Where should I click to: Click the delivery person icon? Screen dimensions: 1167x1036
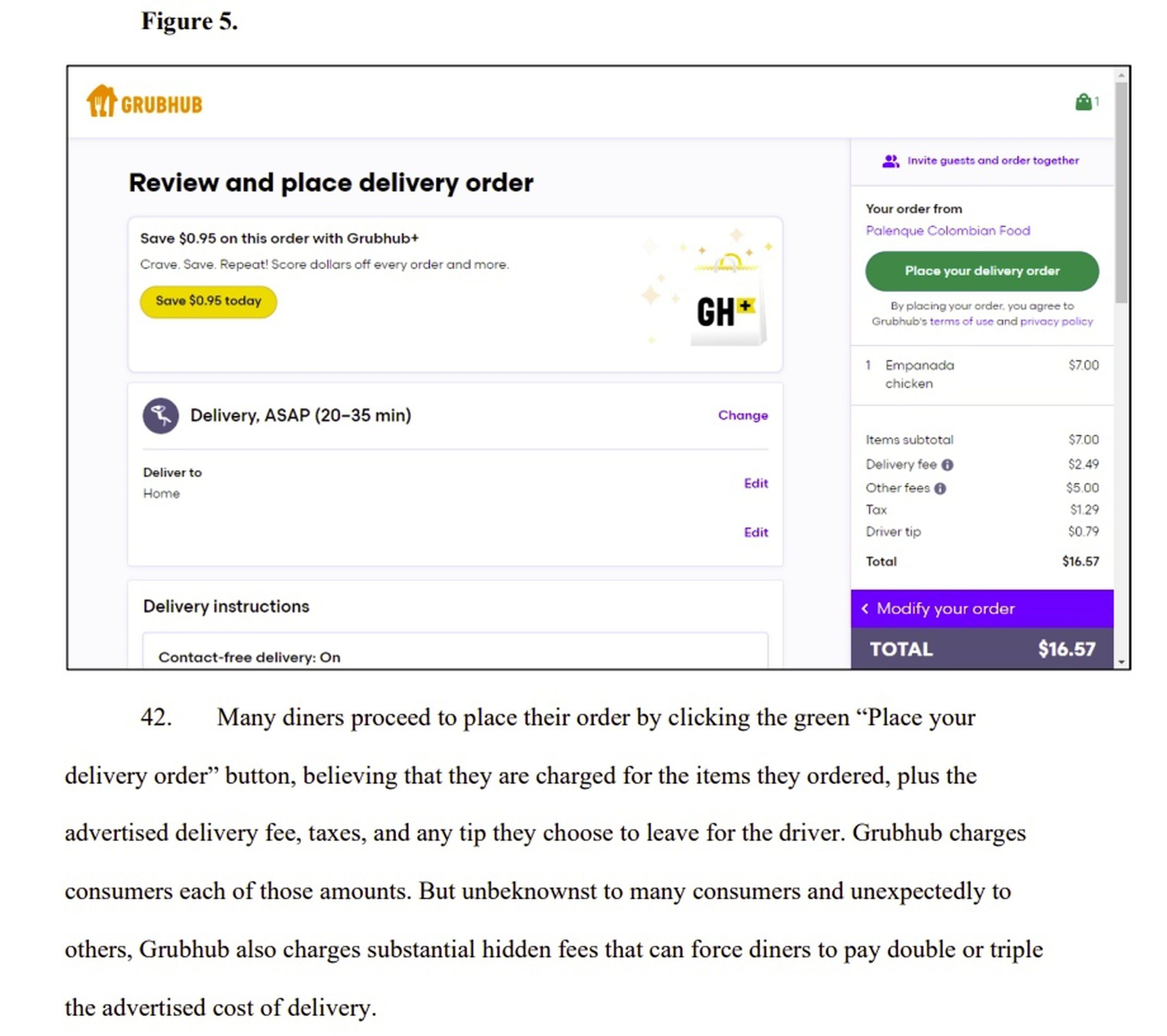point(161,415)
